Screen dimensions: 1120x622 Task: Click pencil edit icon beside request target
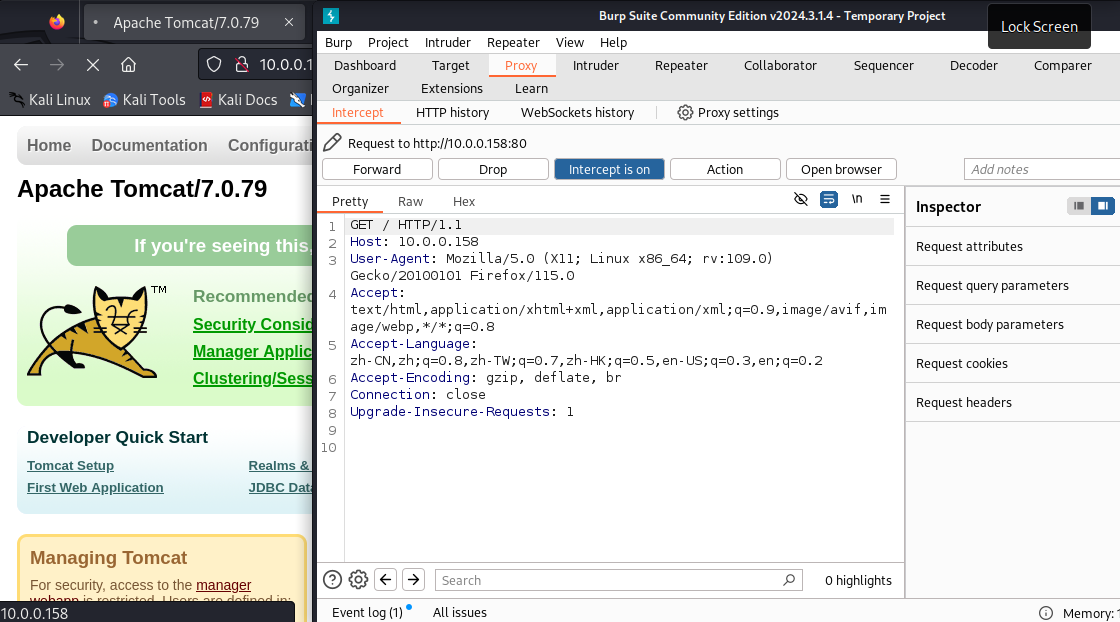[332, 143]
